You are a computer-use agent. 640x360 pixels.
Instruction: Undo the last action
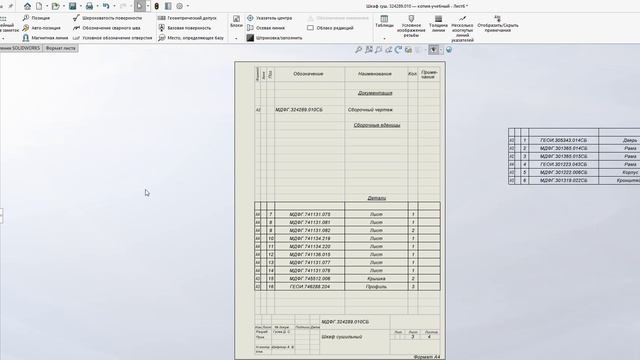[106, 6]
